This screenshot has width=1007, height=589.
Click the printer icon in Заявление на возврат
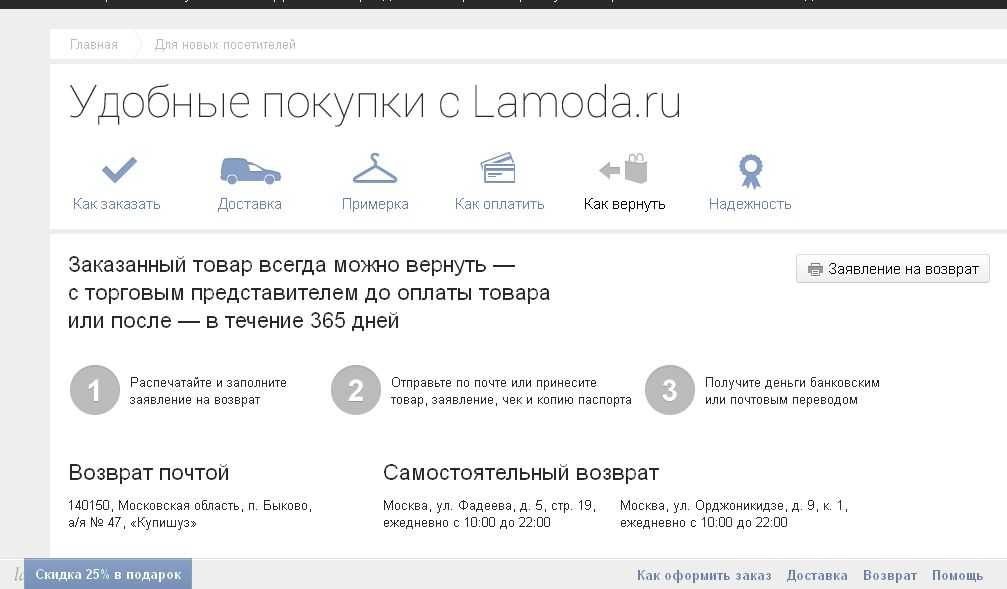pos(815,269)
